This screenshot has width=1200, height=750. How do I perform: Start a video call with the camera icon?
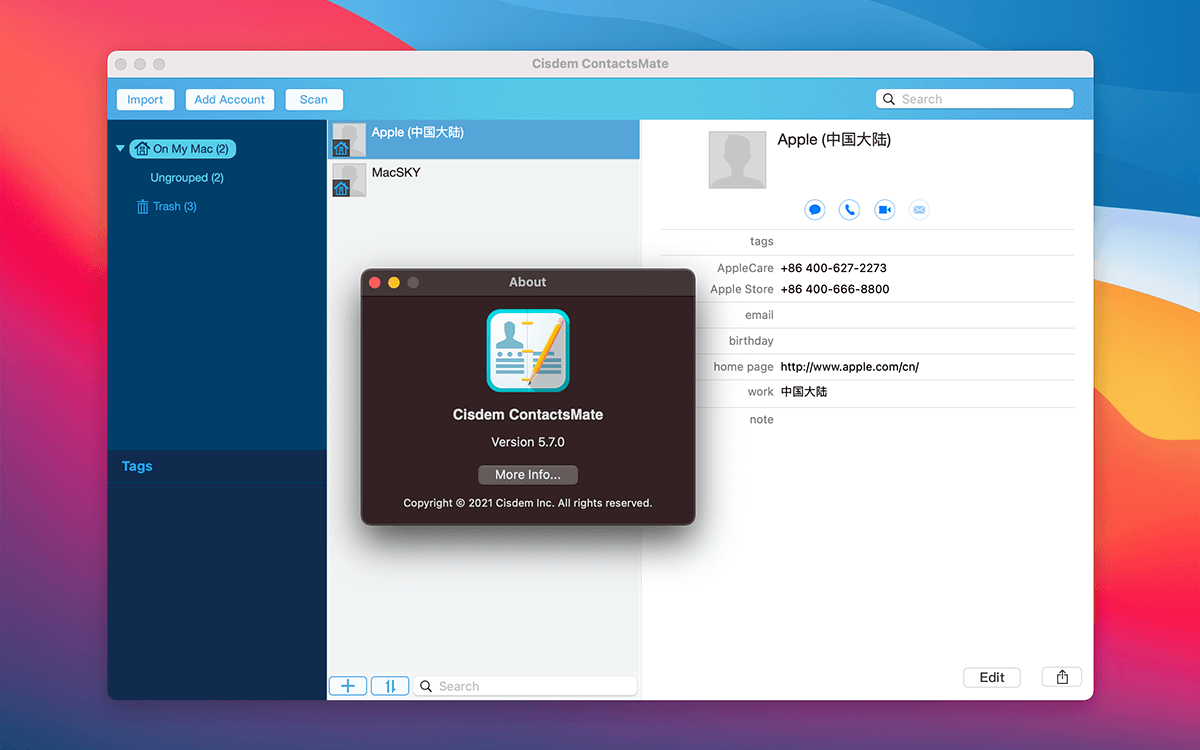pos(884,210)
